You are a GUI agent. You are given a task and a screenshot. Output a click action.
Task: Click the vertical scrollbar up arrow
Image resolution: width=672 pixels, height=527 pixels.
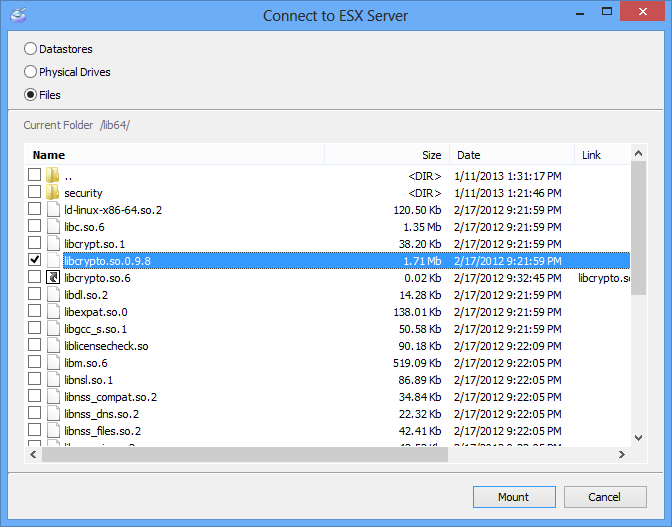[x=638, y=153]
